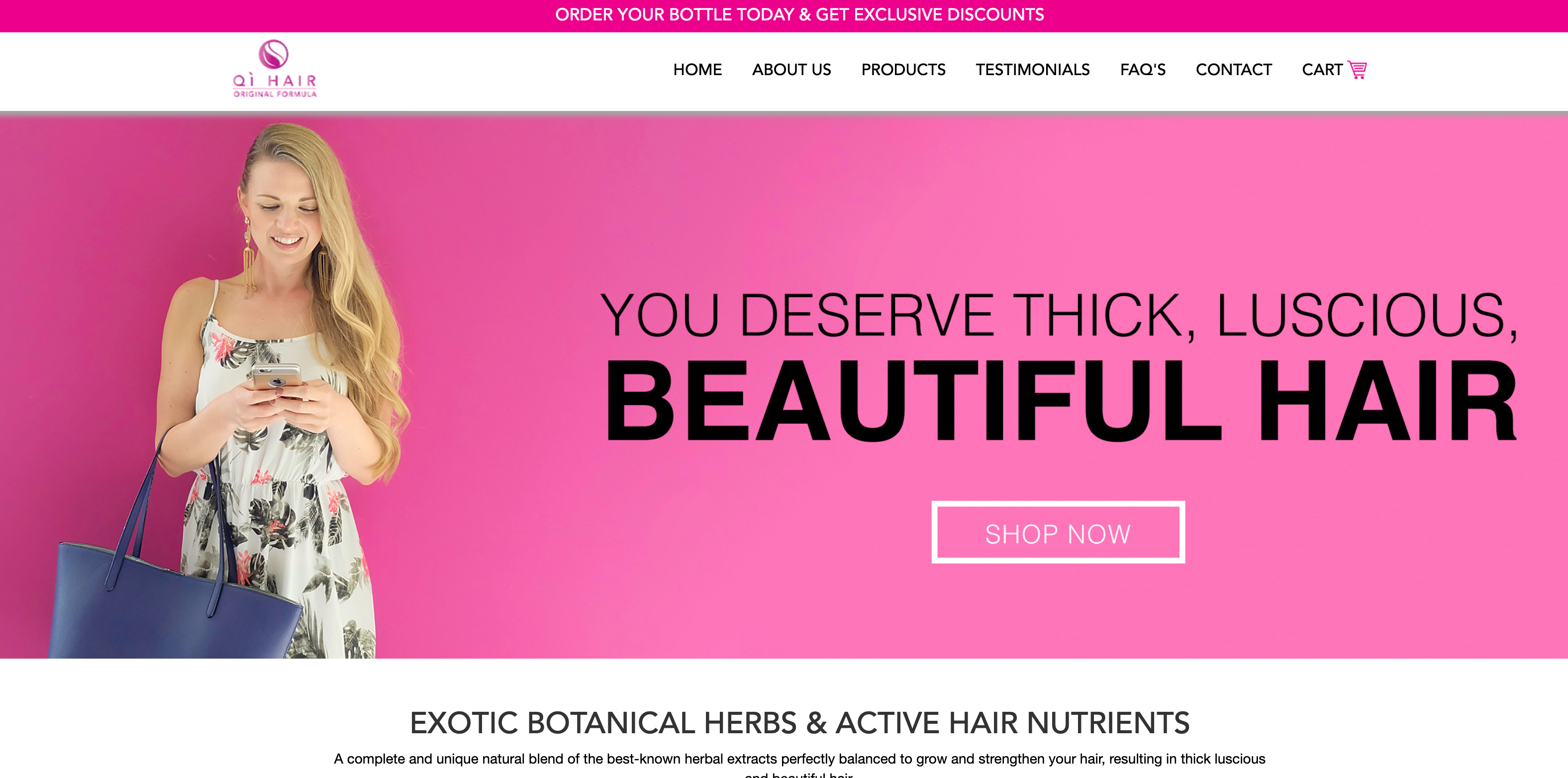The width and height of the screenshot is (1568, 778).
Task: View the Testimonials page
Action: pyautogui.click(x=1032, y=70)
